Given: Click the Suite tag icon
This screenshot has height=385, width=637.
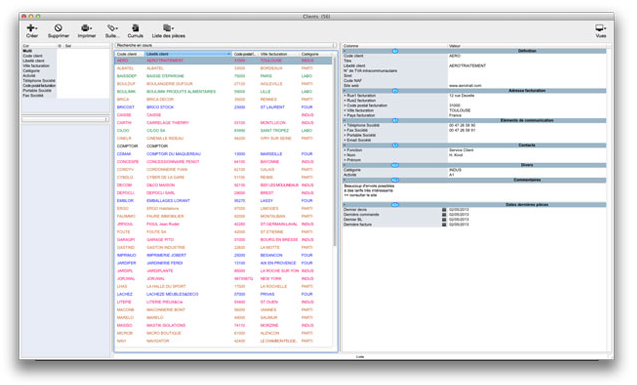Looking at the screenshot, I should point(112,28).
